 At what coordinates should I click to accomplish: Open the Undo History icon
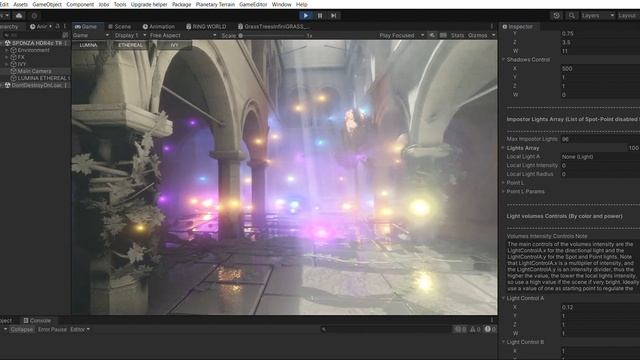[x=556, y=16]
